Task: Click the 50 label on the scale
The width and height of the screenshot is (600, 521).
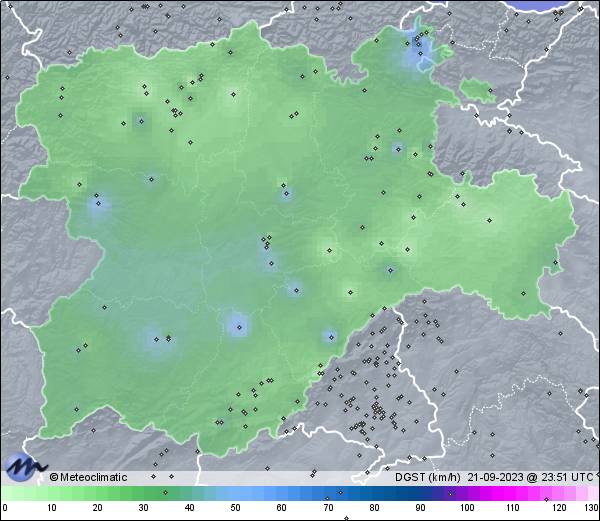Action: pyautogui.click(x=235, y=508)
